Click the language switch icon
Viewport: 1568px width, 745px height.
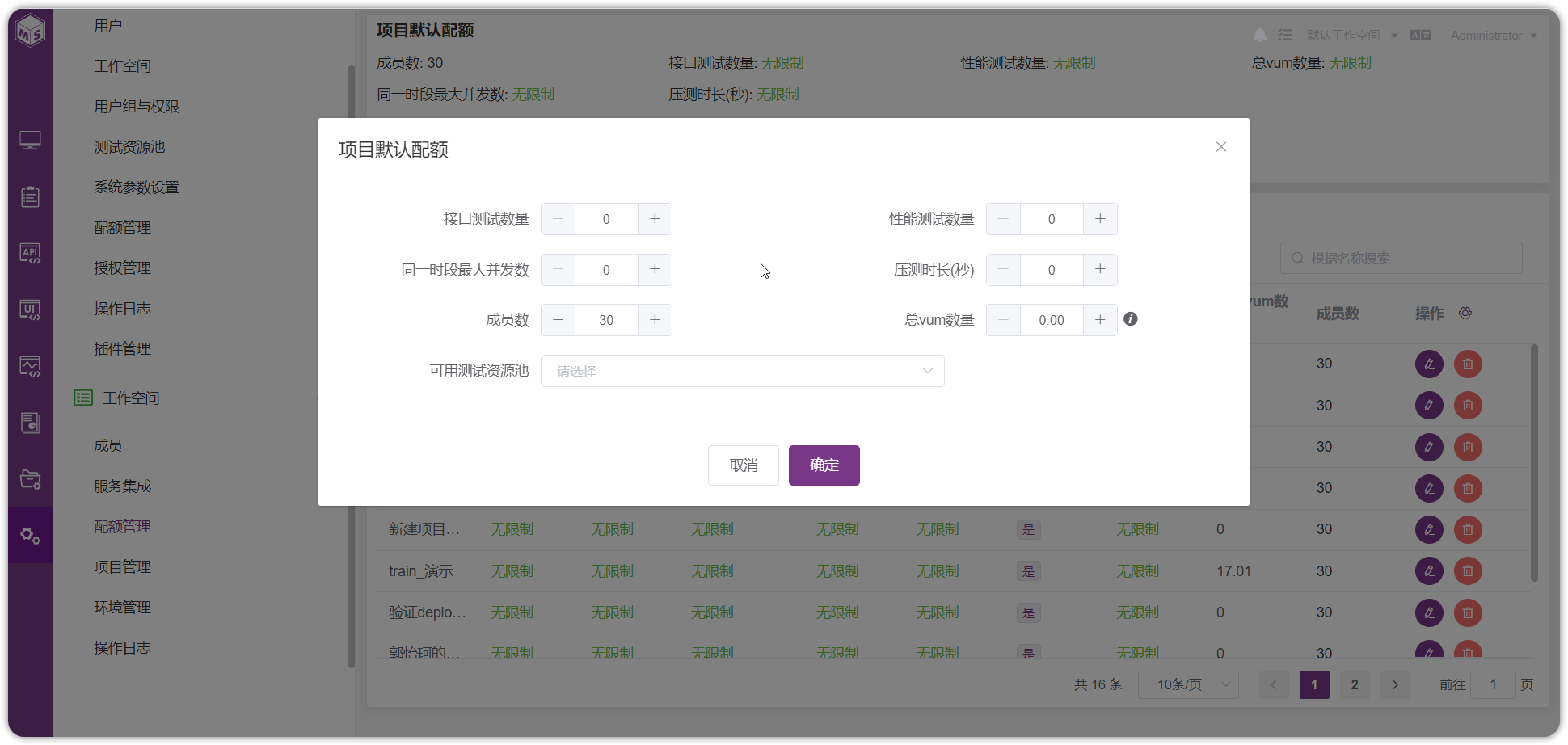point(1420,35)
